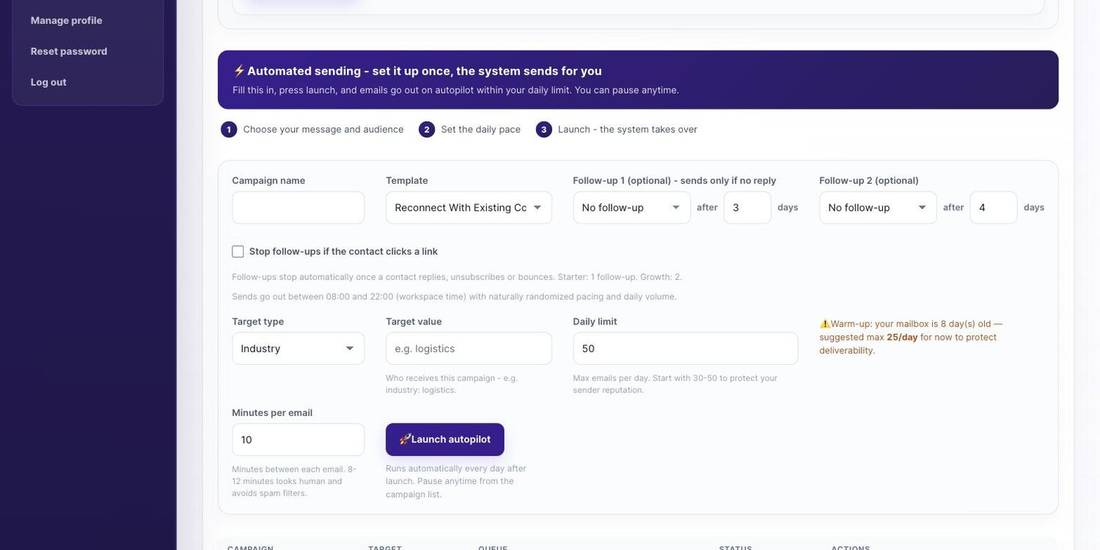Select Reset password in sidebar
This screenshot has width=1100, height=550.
pyautogui.click(x=69, y=51)
